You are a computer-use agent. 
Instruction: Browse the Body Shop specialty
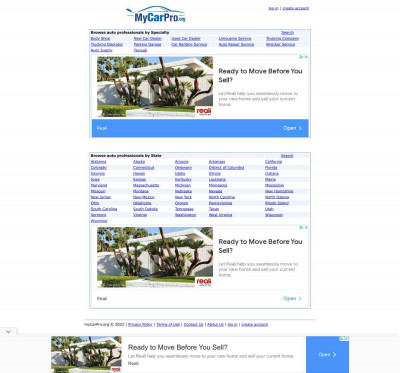pos(100,39)
